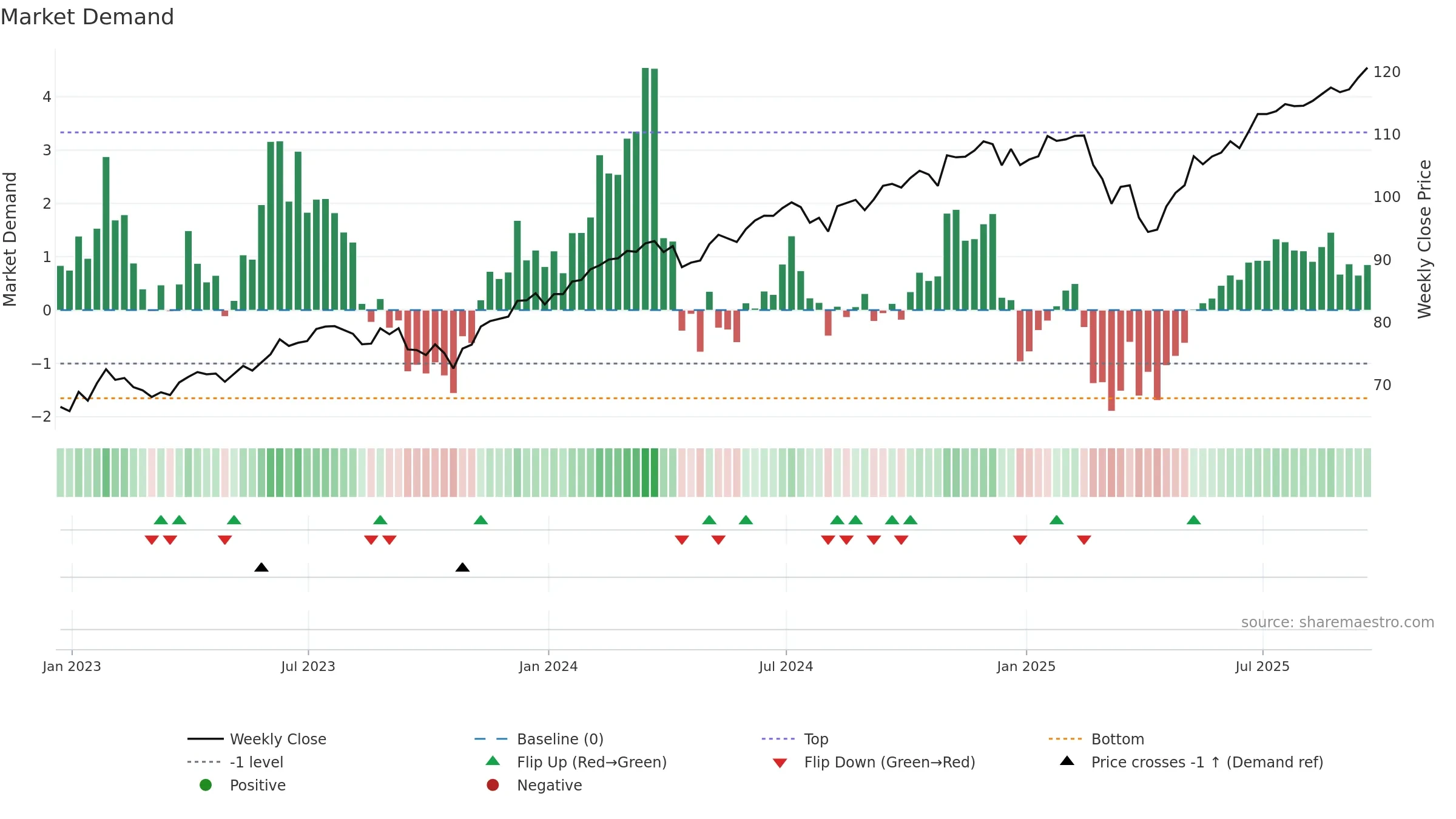This screenshot has width=1456, height=819.
Task: Click the '90' right axis tick label
Action: click(1383, 260)
